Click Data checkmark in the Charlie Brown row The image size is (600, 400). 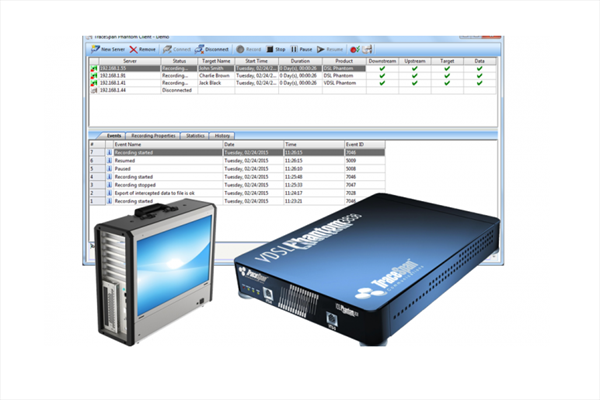(x=479, y=76)
